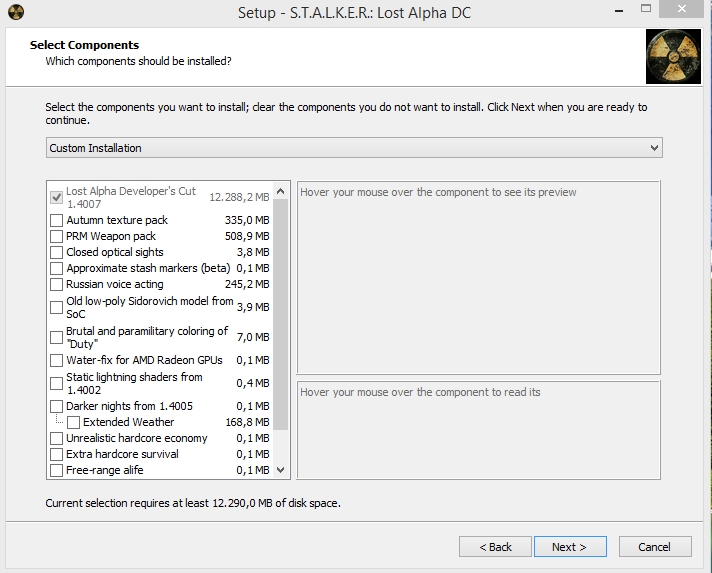Click the dropdown arrow of installation type

click(x=654, y=148)
